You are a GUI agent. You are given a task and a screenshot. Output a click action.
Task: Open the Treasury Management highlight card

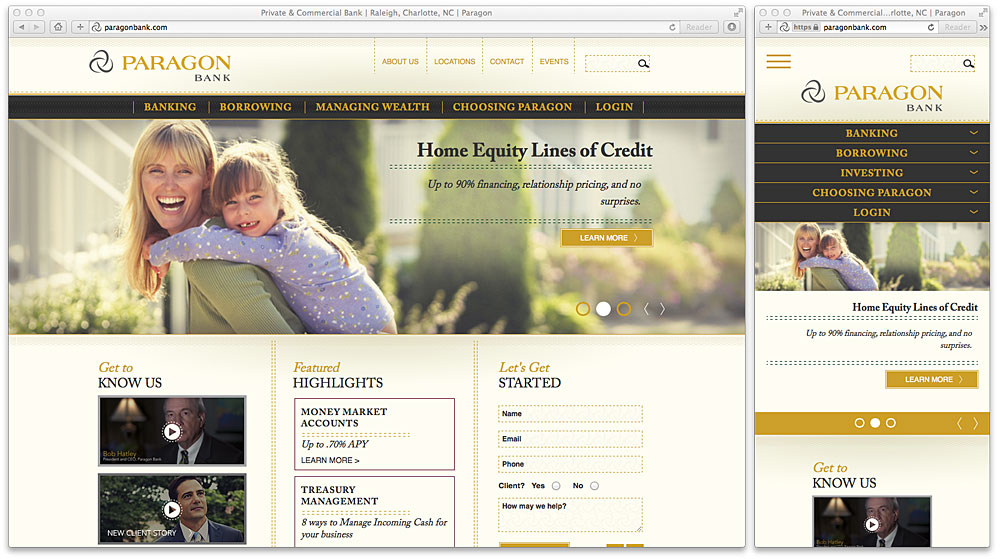tap(374, 512)
